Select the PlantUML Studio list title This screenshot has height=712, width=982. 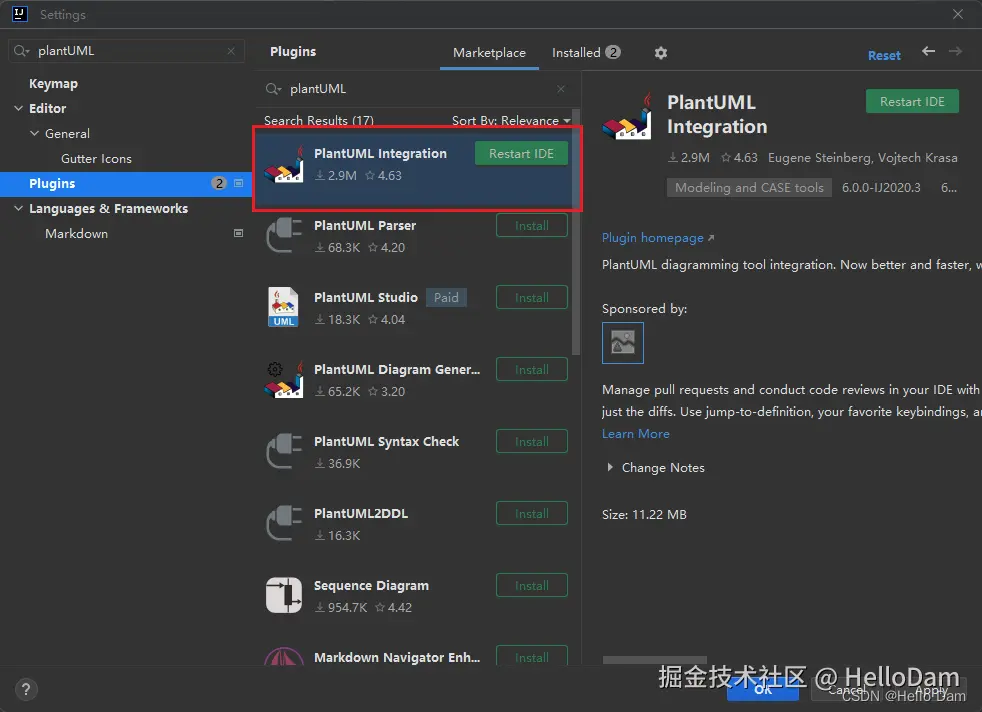click(x=366, y=297)
